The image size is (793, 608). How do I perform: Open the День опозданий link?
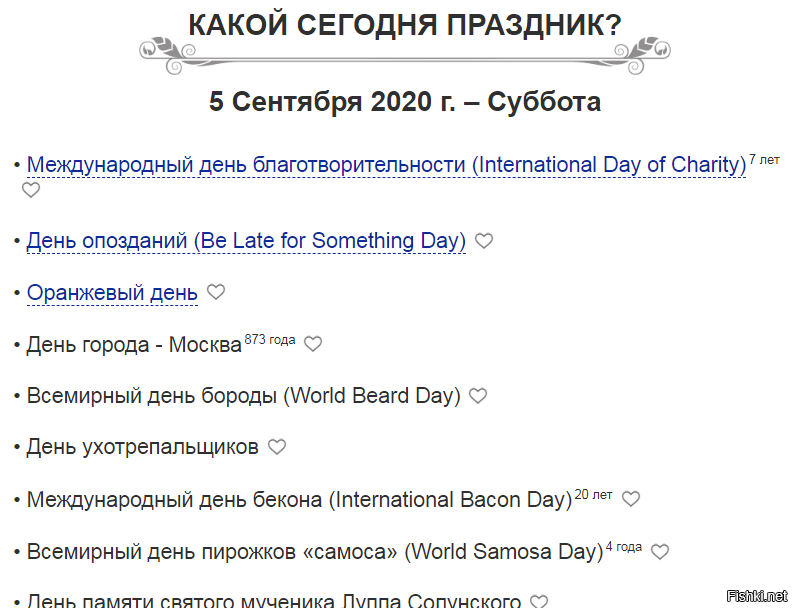(246, 241)
